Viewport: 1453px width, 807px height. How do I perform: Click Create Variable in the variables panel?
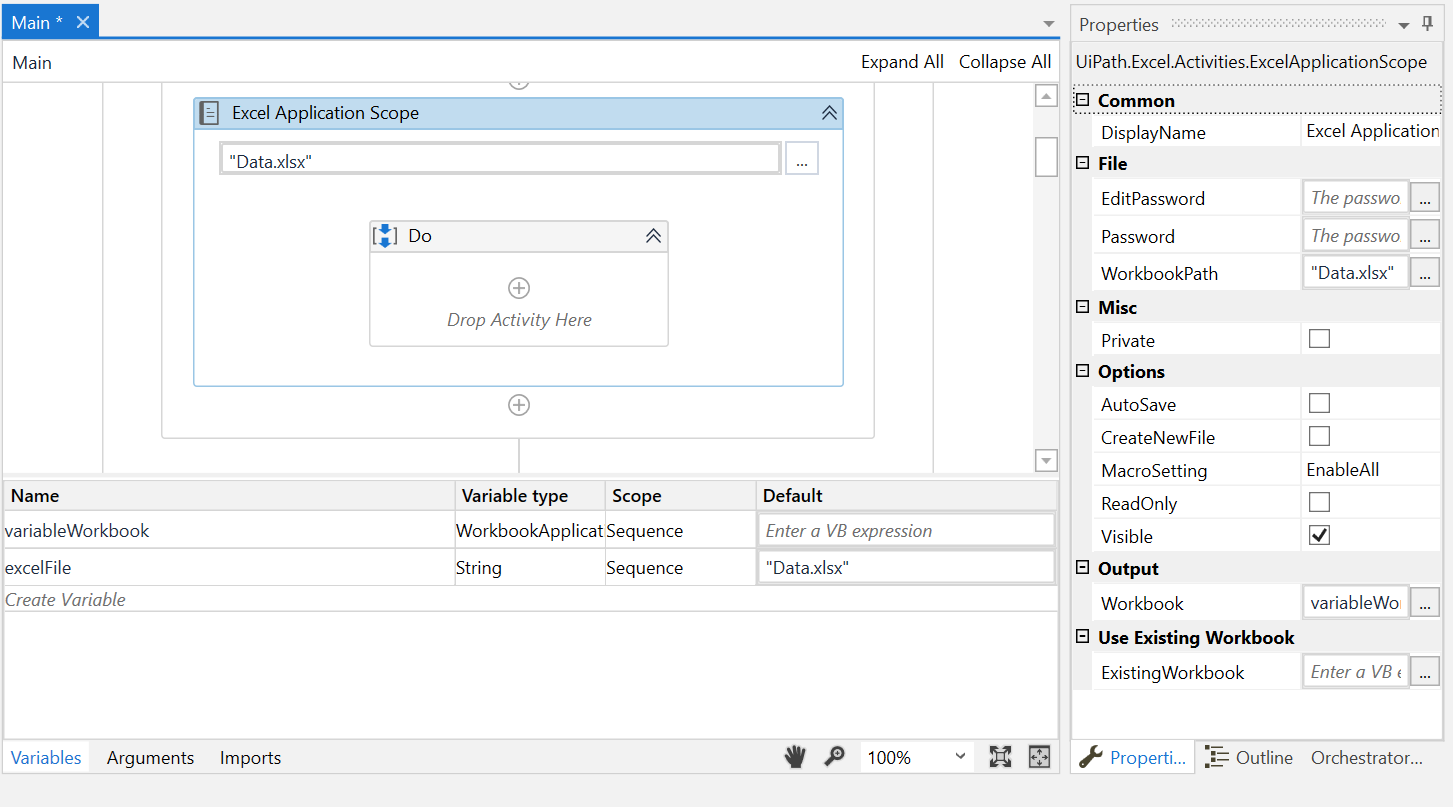[x=63, y=599]
